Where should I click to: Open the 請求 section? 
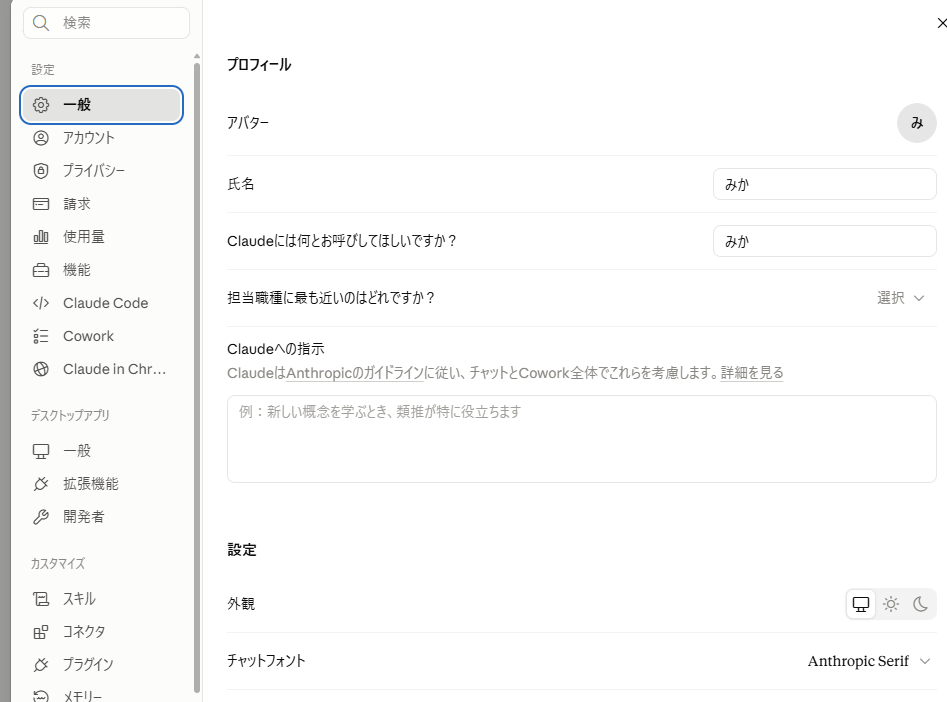pos(101,204)
